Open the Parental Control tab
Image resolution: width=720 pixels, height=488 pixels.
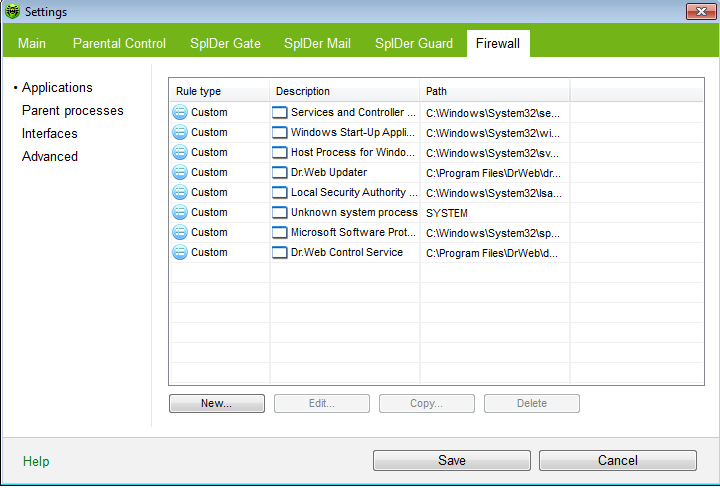pyautogui.click(x=118, y=43)
